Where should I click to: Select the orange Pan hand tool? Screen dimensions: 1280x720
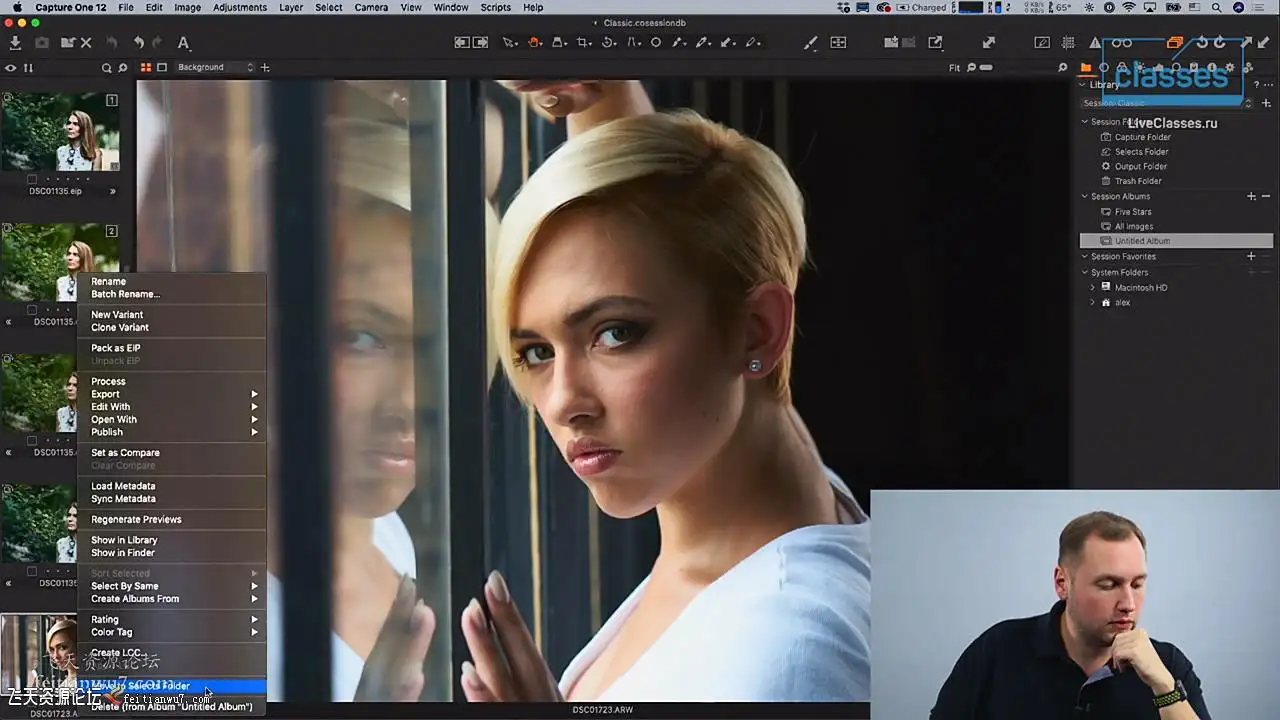click(534, 43)
